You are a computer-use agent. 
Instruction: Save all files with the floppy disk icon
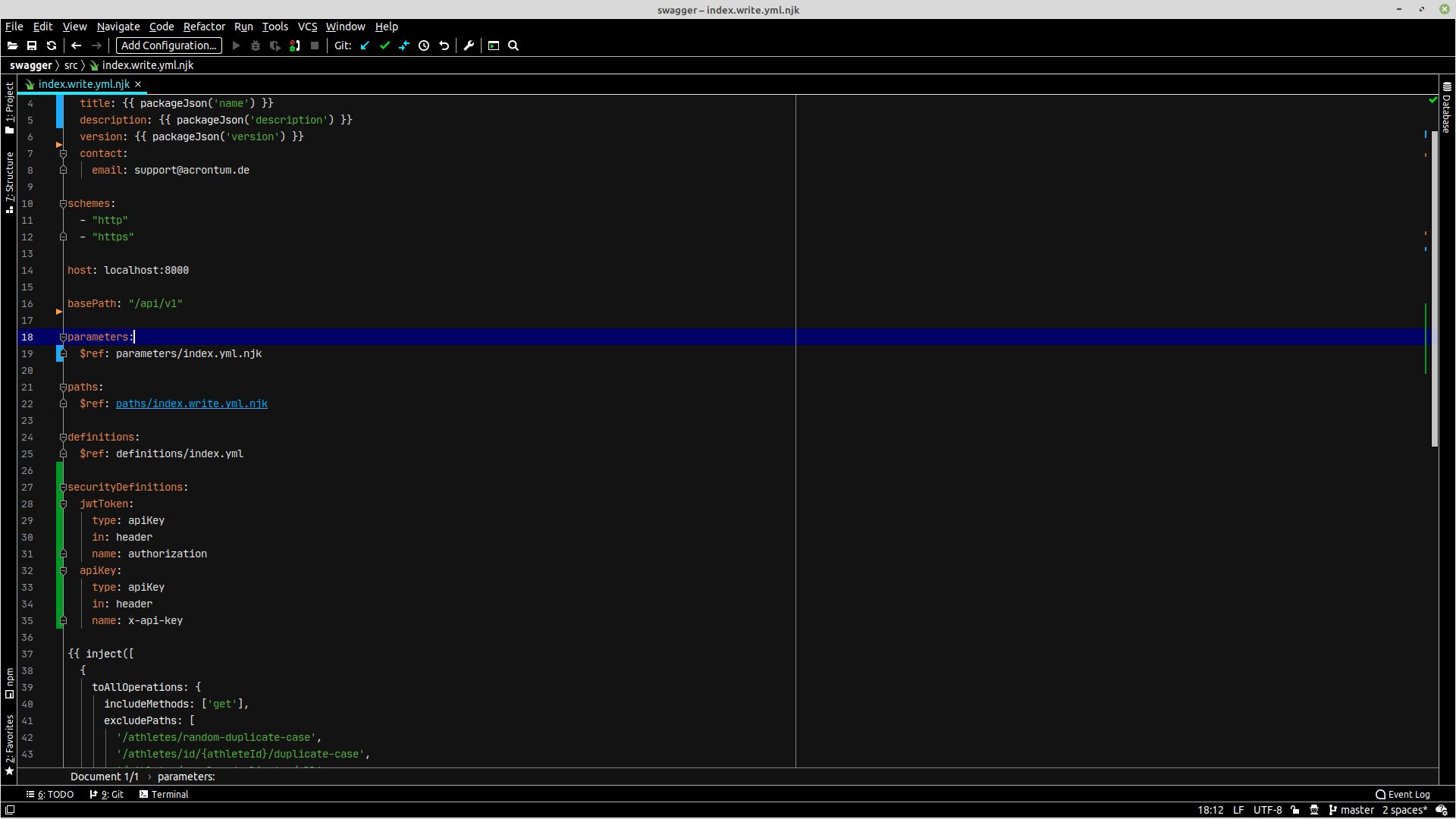point(32,45)
